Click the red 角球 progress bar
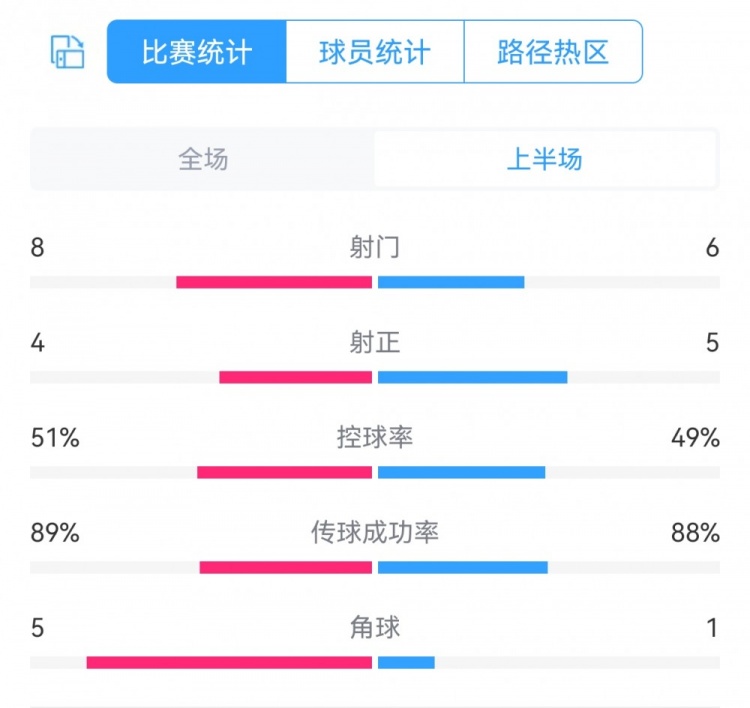 click(x=229, y=662)
